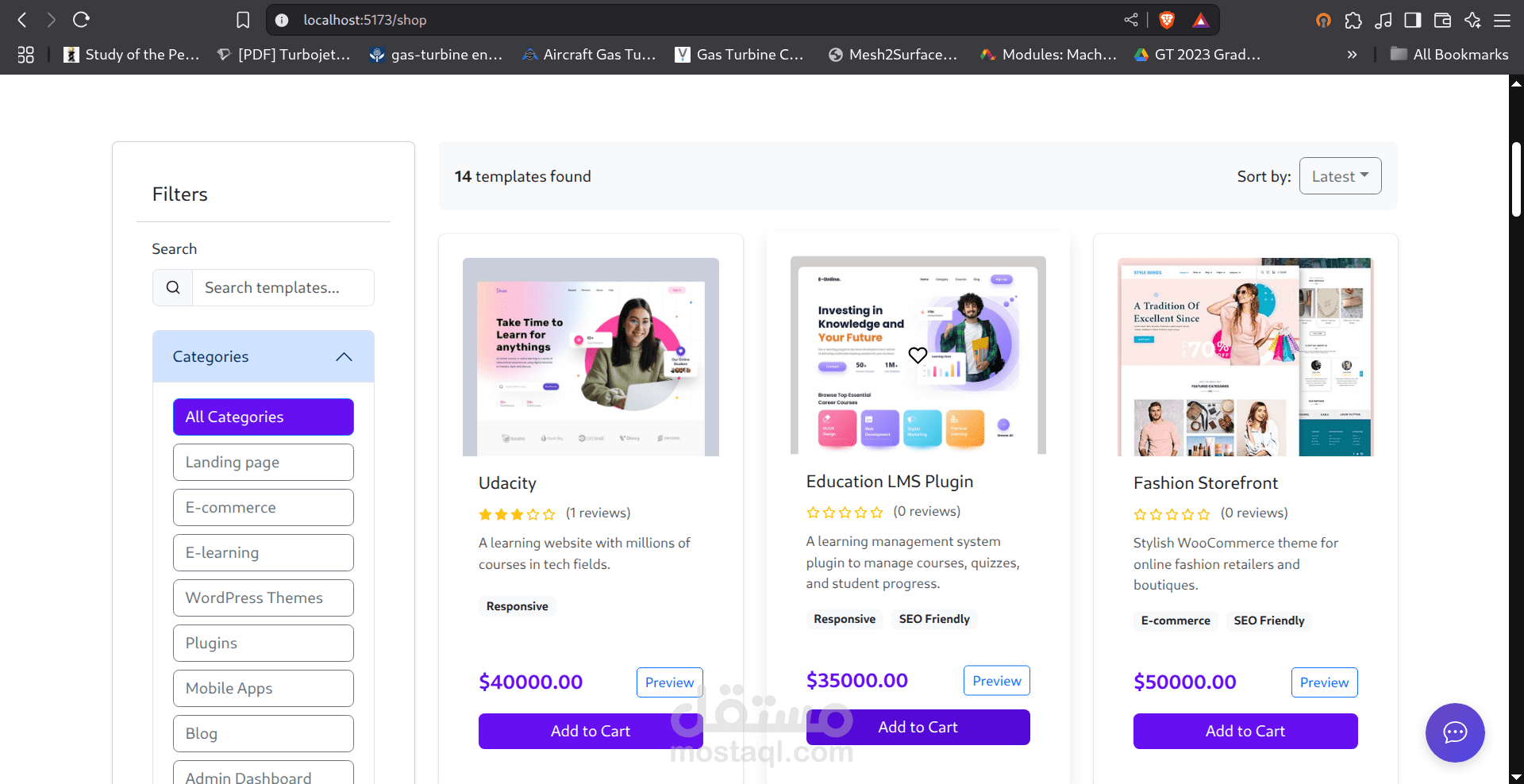The image size is (1524, 784).
Task: Preview the Education LMS Plugin
Action: pyautogui.click(x=997, y=681)
